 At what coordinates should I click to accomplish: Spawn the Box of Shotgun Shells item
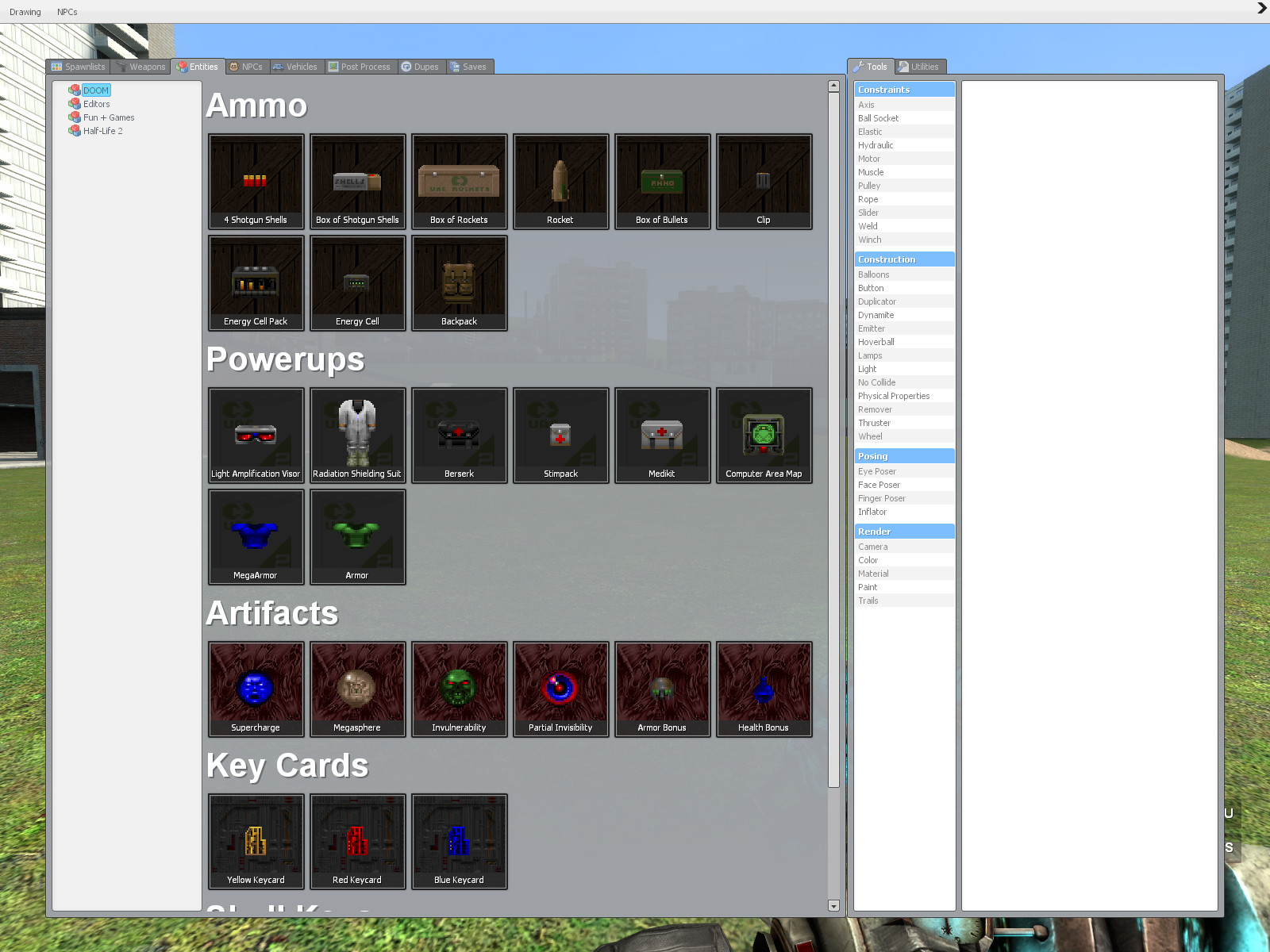point(357,182)
